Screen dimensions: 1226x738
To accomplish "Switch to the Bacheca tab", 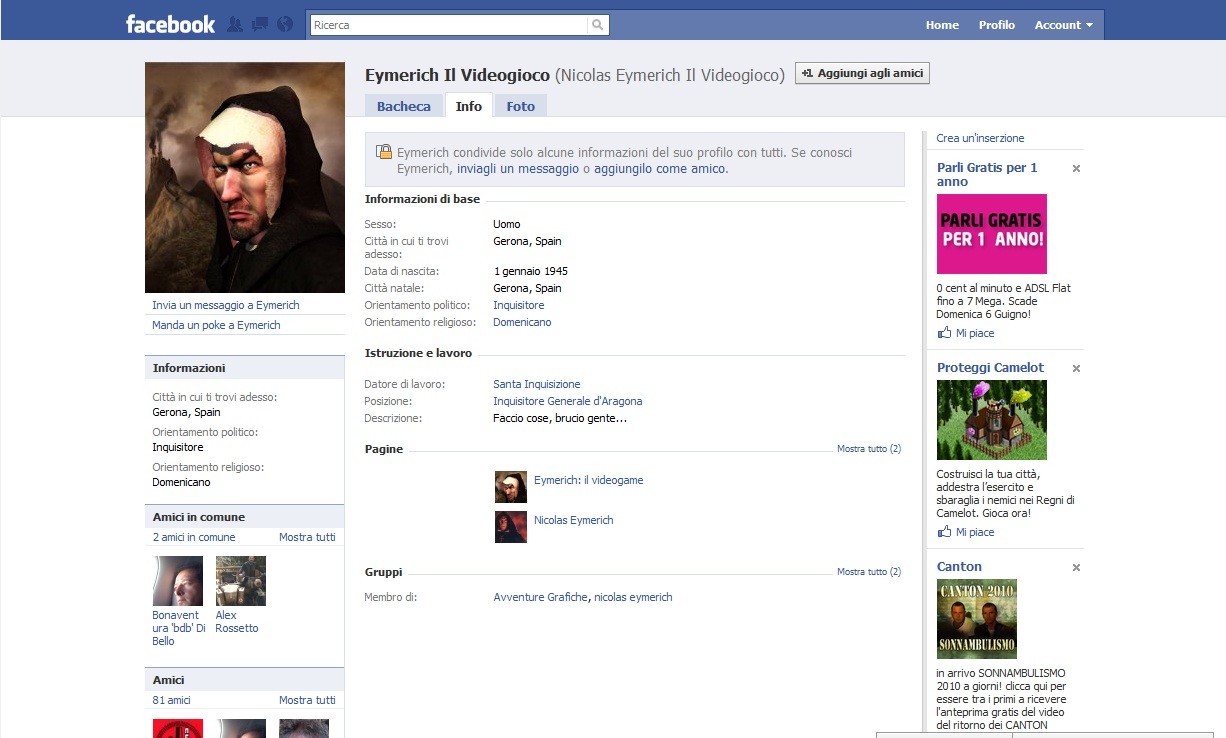I will (x=404, y=106).
